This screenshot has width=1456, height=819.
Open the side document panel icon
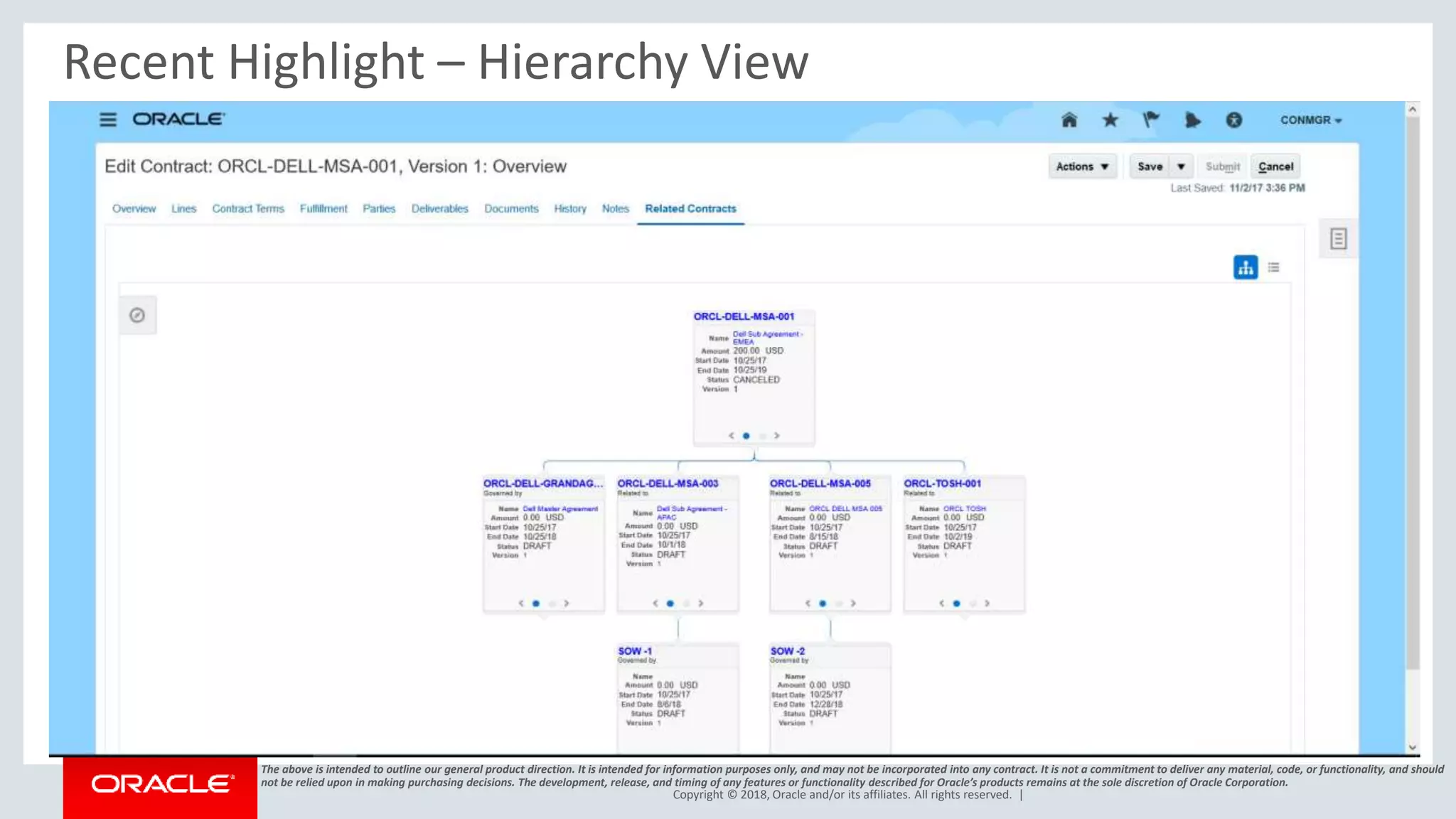(x=1338, y=239)
